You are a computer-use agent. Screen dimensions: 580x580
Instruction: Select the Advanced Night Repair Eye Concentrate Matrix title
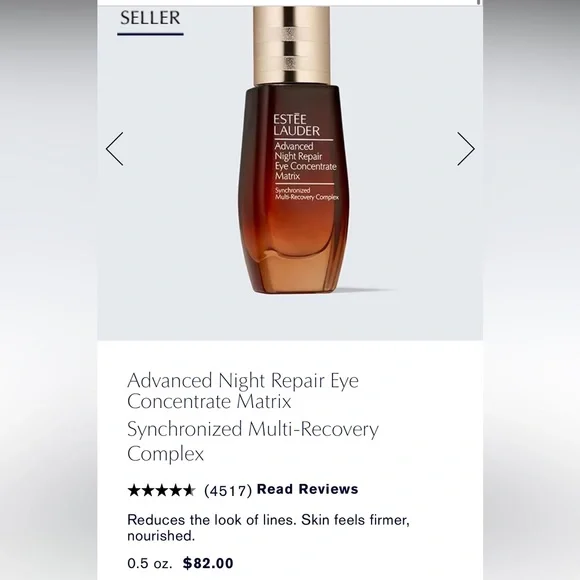(243, 391)
